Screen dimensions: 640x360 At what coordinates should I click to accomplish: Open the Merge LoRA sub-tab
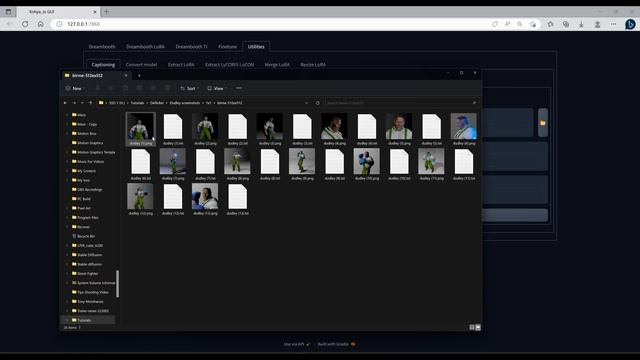277,64
